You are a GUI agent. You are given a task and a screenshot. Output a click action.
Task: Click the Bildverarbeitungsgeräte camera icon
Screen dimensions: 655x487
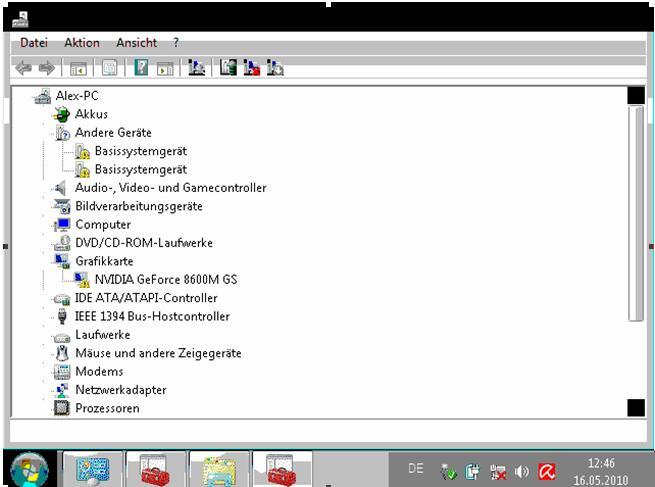(62, 206)
